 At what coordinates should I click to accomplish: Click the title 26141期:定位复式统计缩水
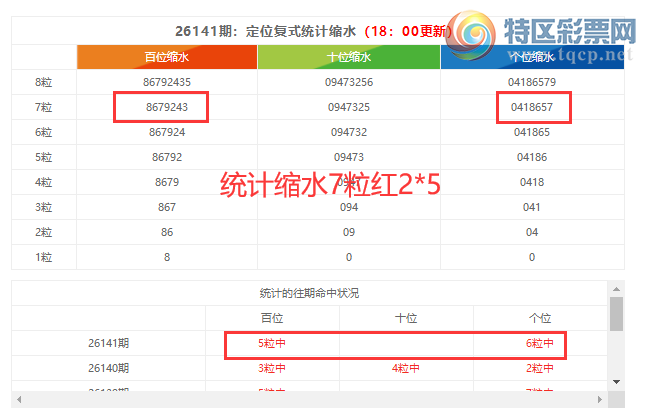pyautogui.click(x=265, y=31)
